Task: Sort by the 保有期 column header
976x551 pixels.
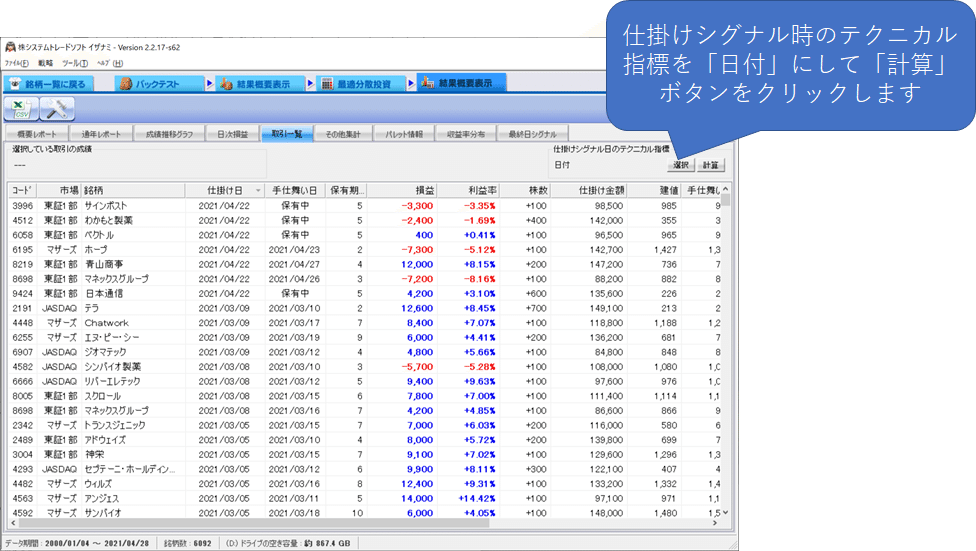Action: point(346,190)
